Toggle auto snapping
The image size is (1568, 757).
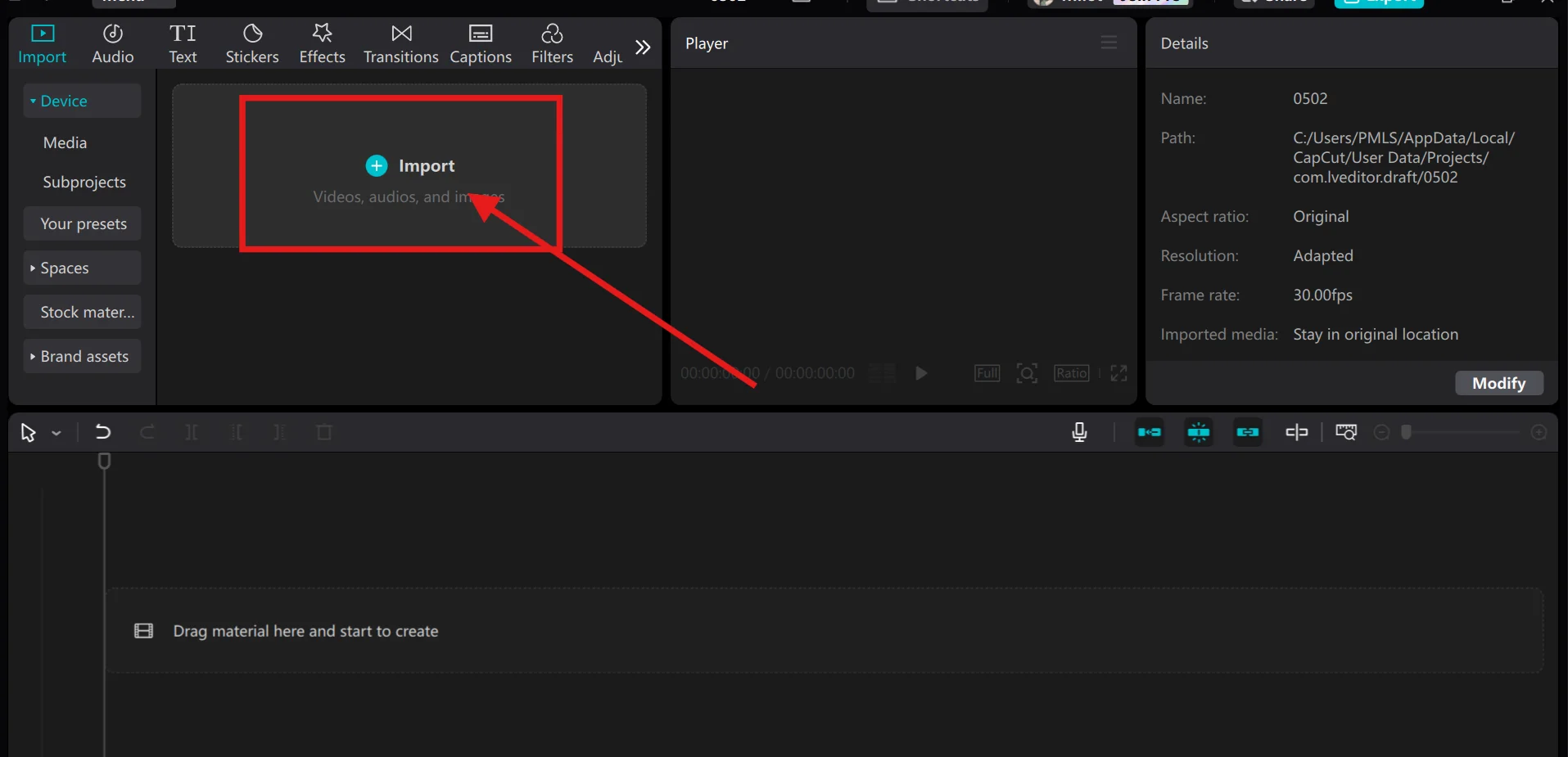pyautogui.click(x=1199, y=432)
